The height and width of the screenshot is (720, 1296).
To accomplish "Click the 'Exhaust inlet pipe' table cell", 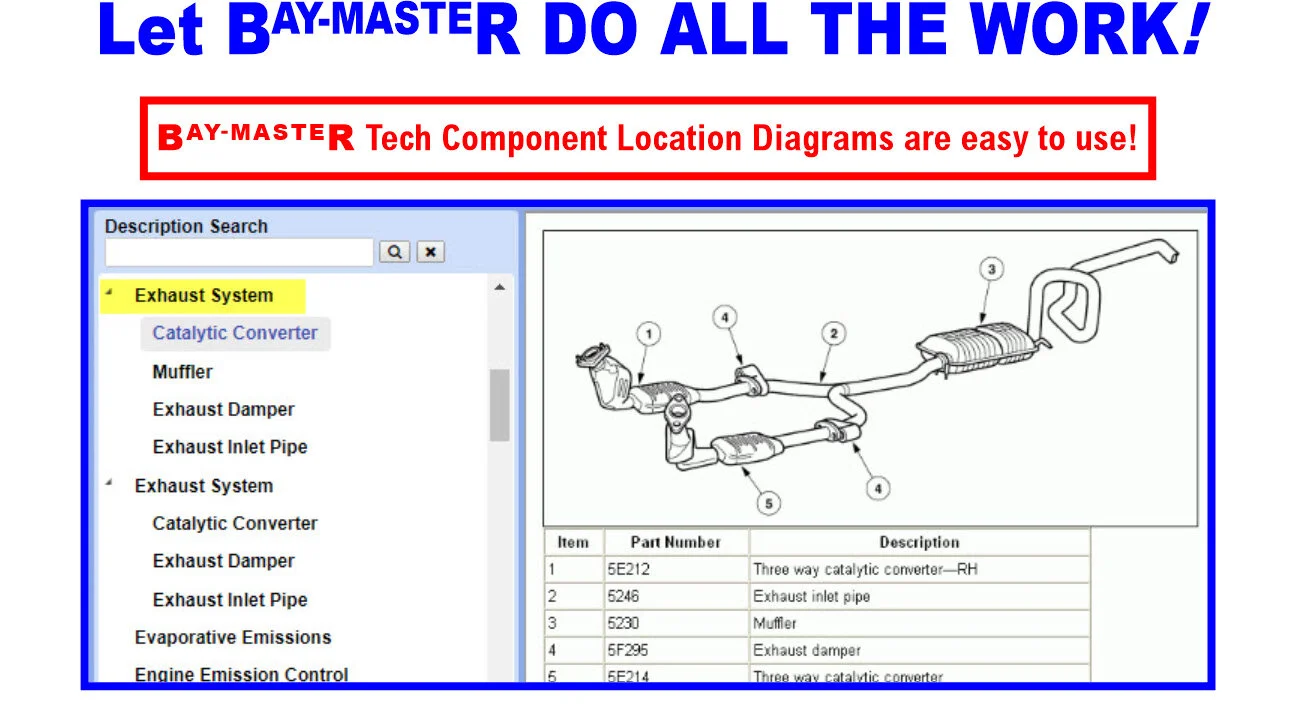I will [919, 597].
